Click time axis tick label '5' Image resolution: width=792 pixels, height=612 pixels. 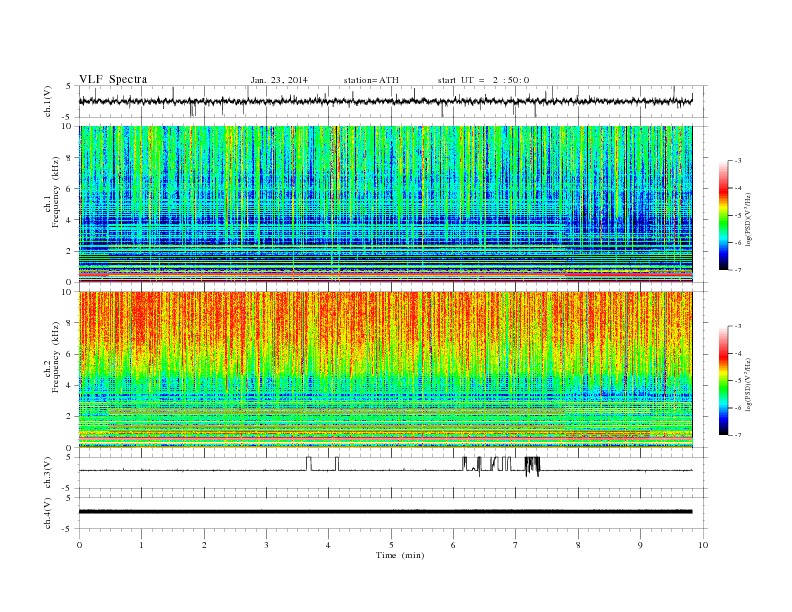coord(391,545)
